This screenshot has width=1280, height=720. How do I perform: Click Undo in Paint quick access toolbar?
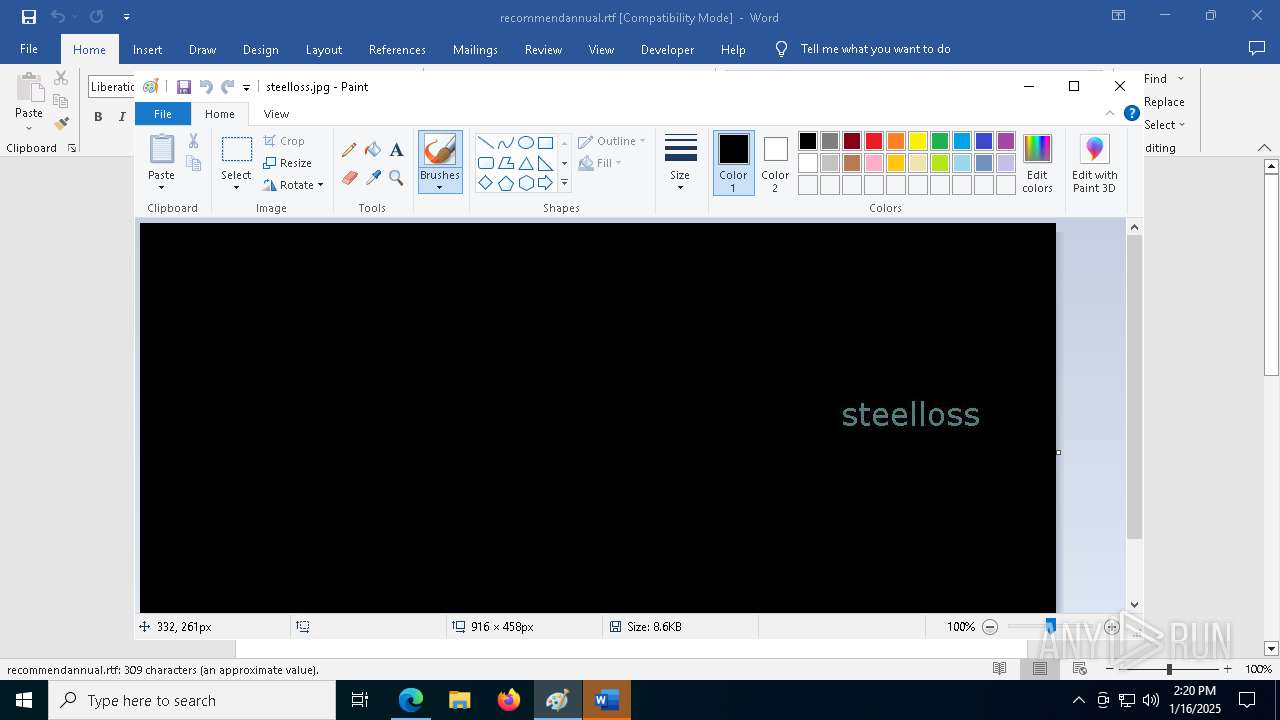[206, 87]
